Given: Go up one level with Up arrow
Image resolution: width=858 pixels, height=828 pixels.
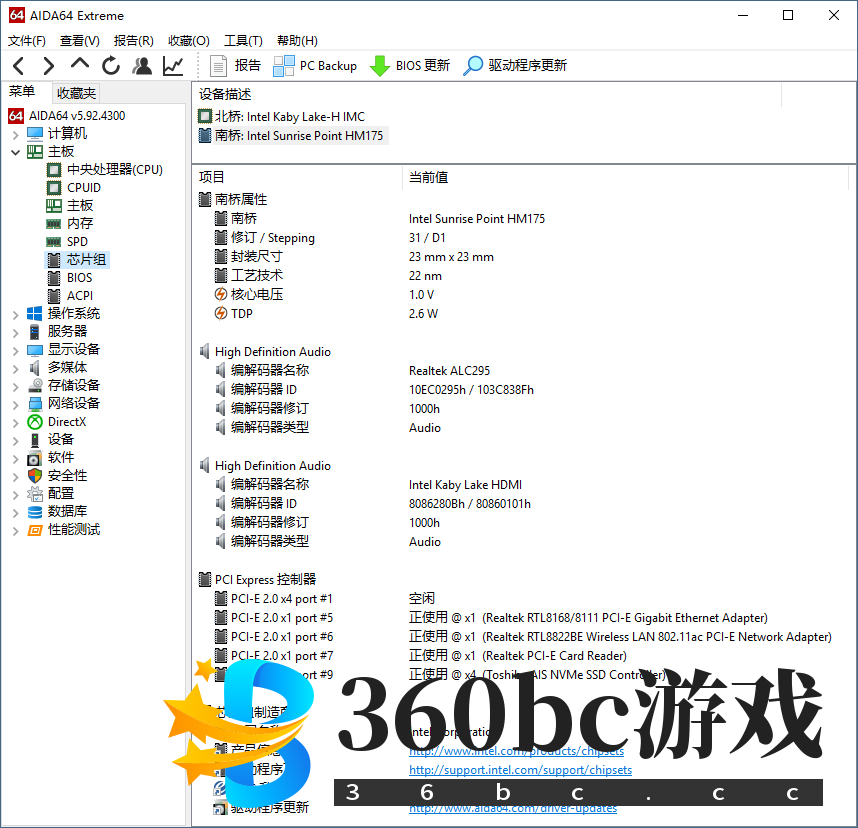Looking at the screenshot, I should [x=80, y=65].
